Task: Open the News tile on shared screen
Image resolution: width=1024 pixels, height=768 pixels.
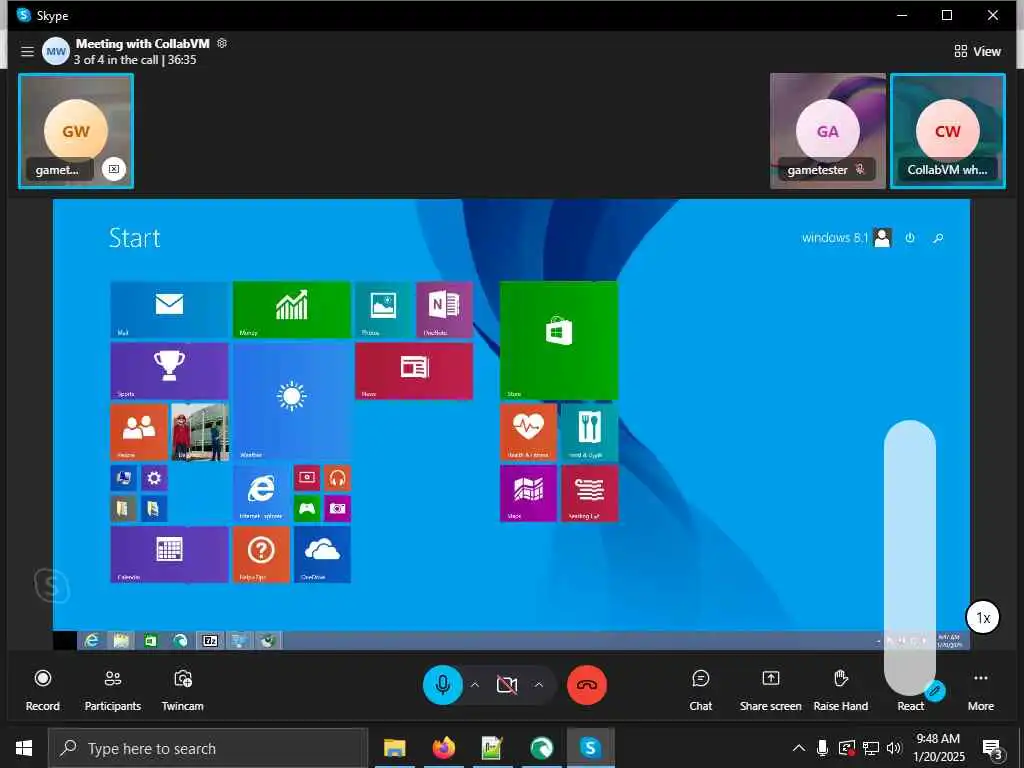Action: [x=414, y=371]
